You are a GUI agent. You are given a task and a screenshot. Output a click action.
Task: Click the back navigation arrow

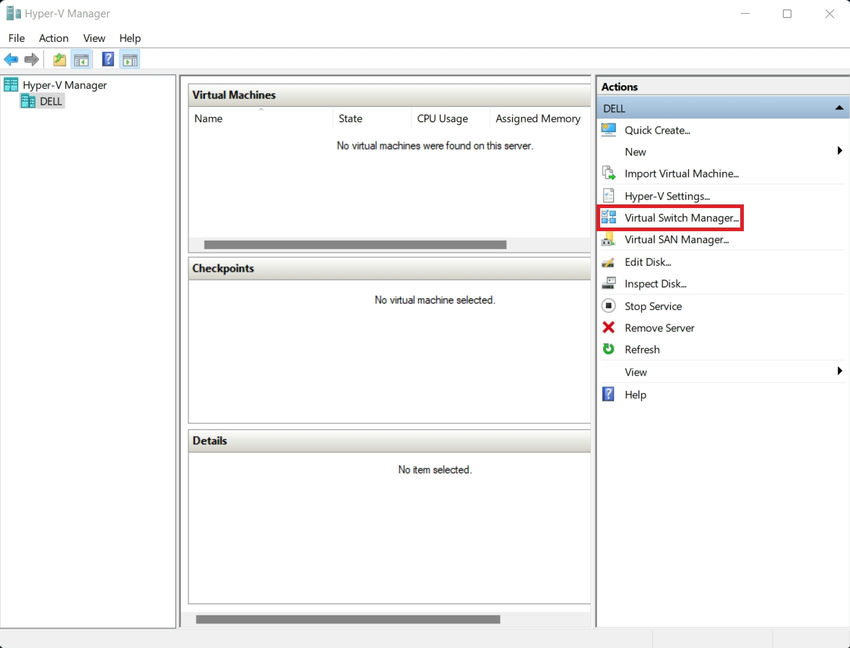pos(11,59)
